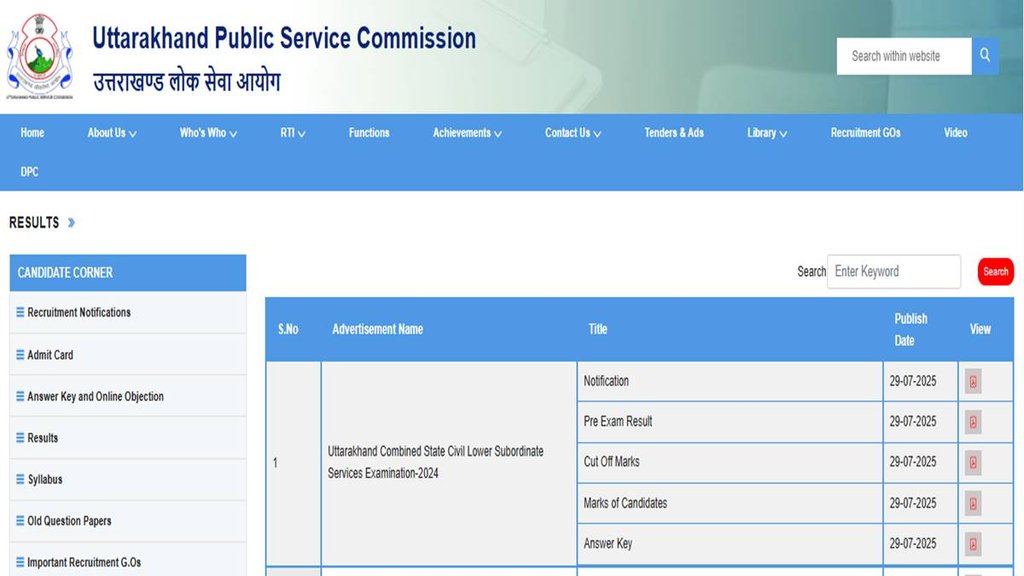Open the PDF icon for Cut Off Marks
1024x576 pixels.
pos(973,463)
